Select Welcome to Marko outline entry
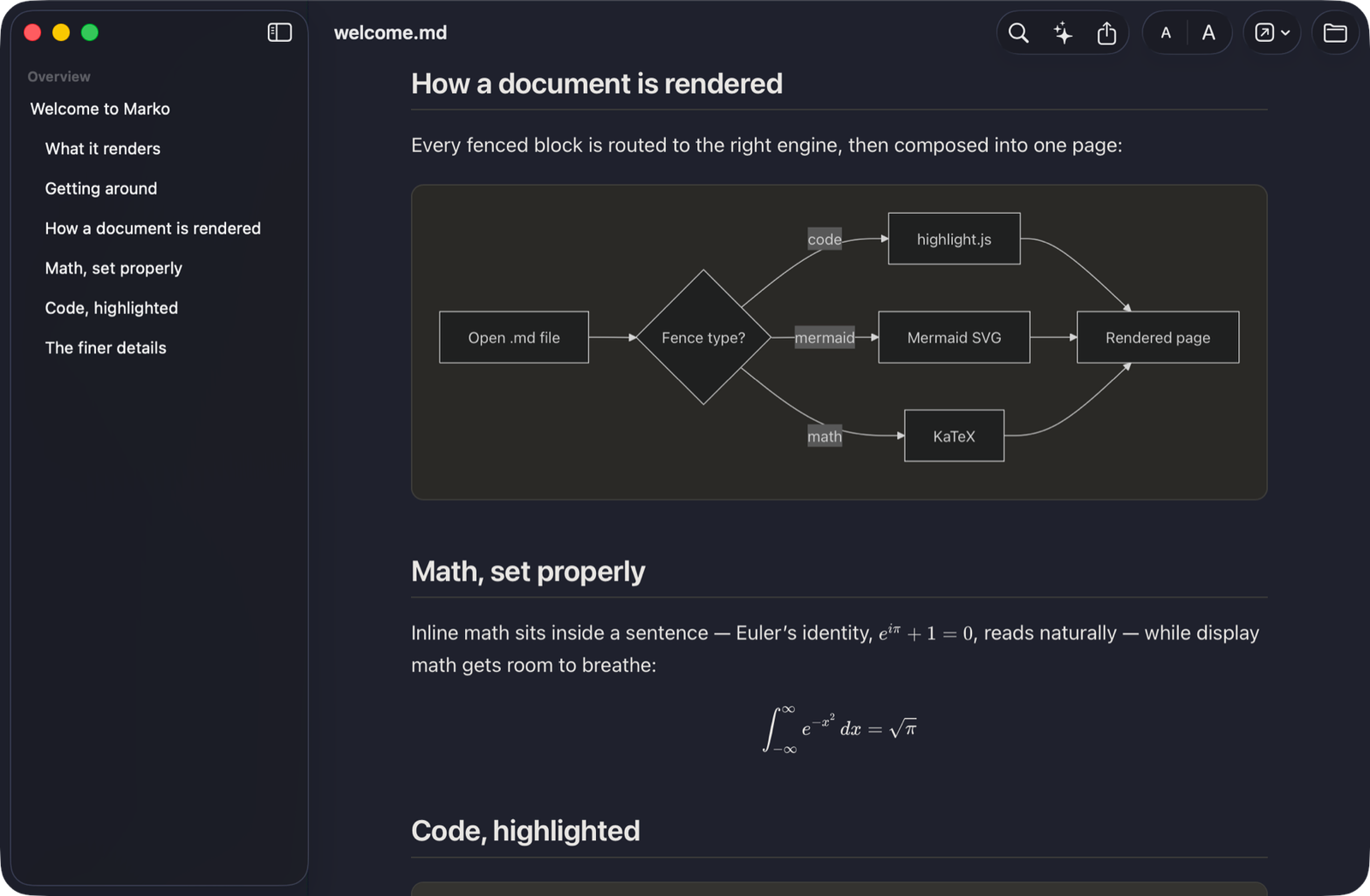This screenshot has height=896, width=1370. [100, 109]
